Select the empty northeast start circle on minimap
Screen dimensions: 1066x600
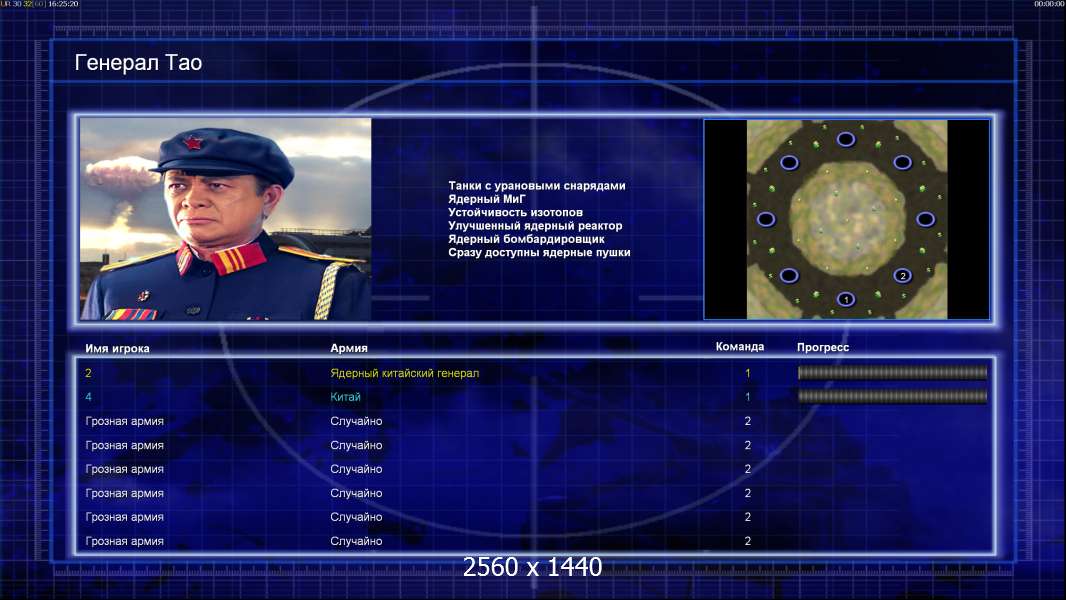tap(902, 162)
